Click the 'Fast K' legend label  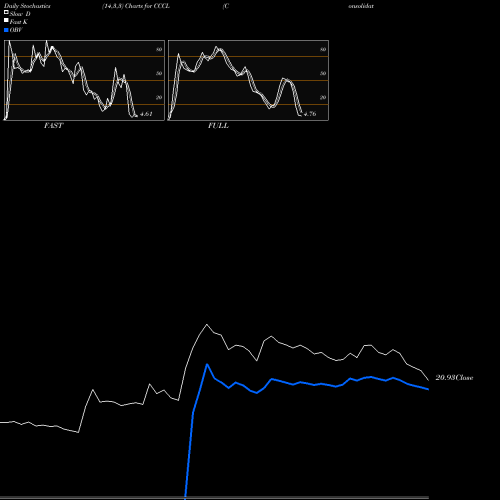18,22
